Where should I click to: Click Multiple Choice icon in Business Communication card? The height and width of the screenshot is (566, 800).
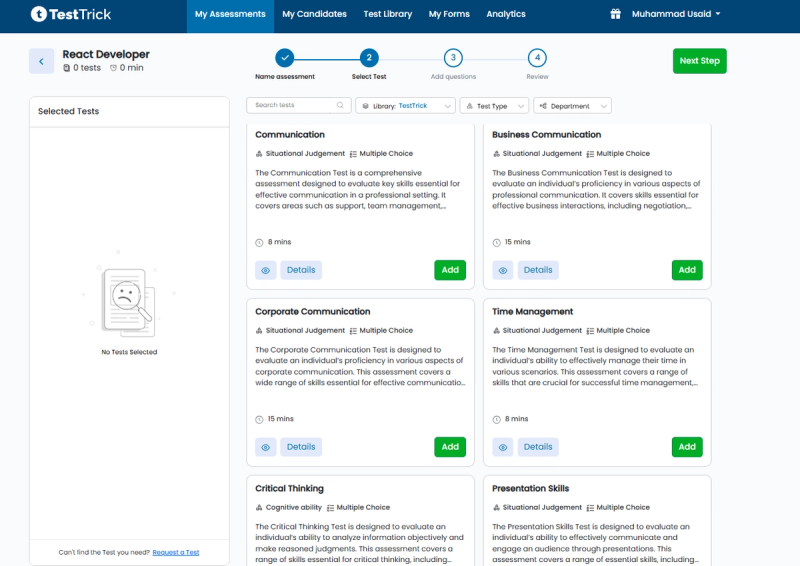pyautogui.click(x=590, y=154)
